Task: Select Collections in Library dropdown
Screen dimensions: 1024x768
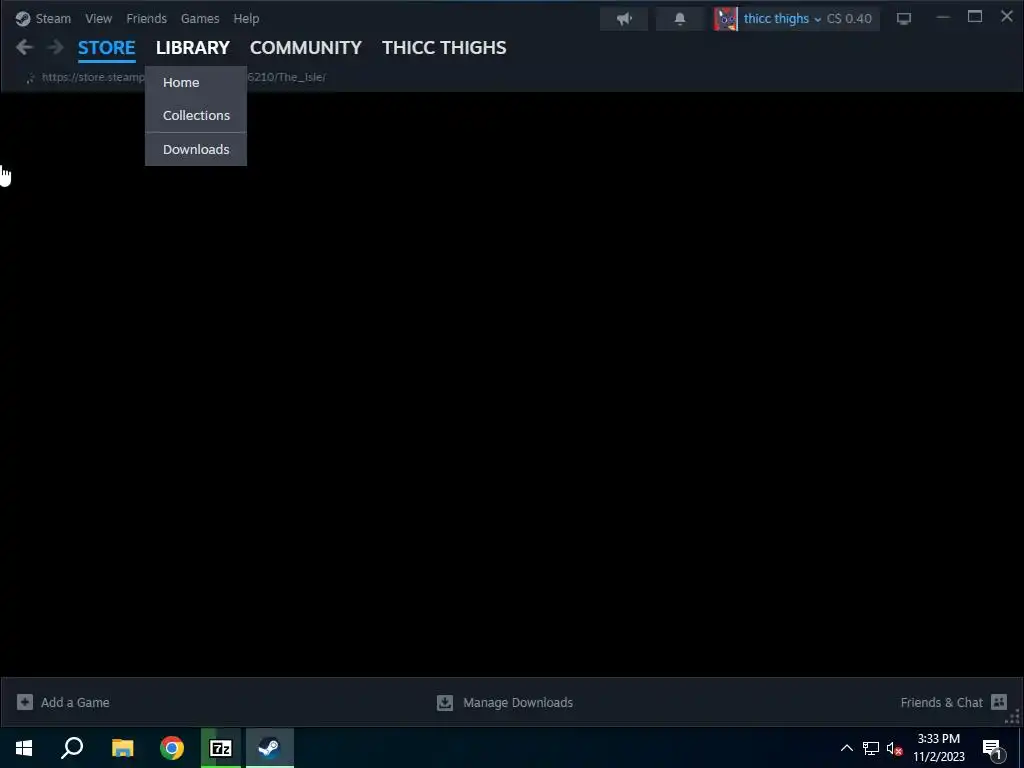Action: [x=196, y=115]
